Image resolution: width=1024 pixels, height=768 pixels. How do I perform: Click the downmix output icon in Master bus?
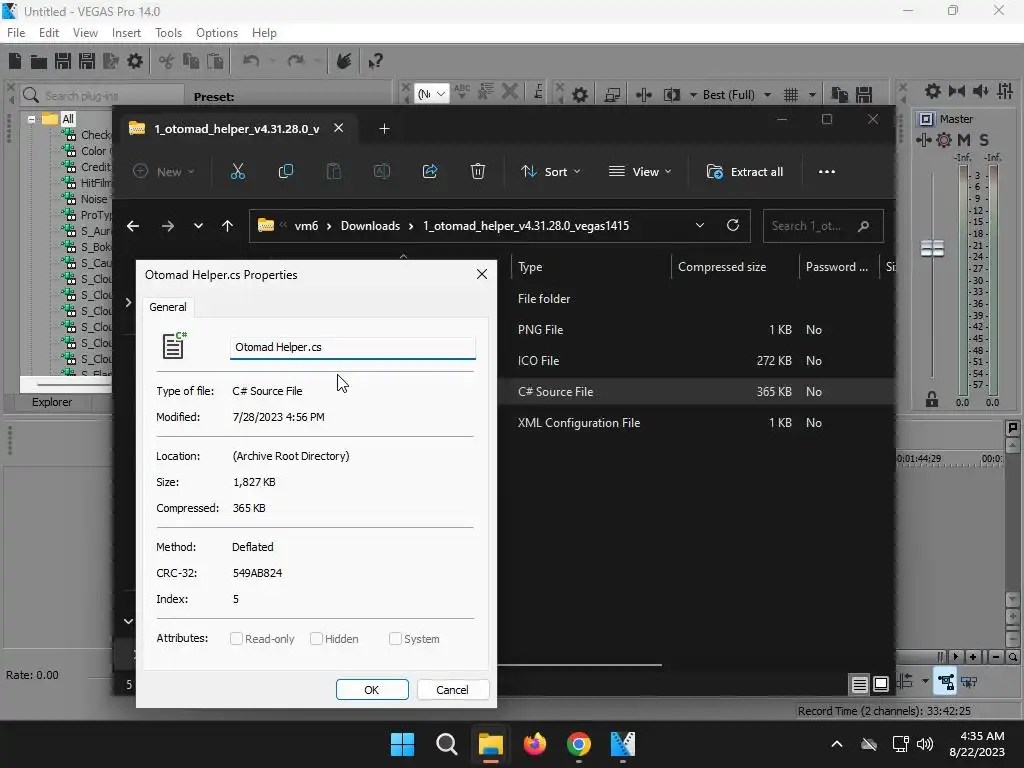point(957,91)
